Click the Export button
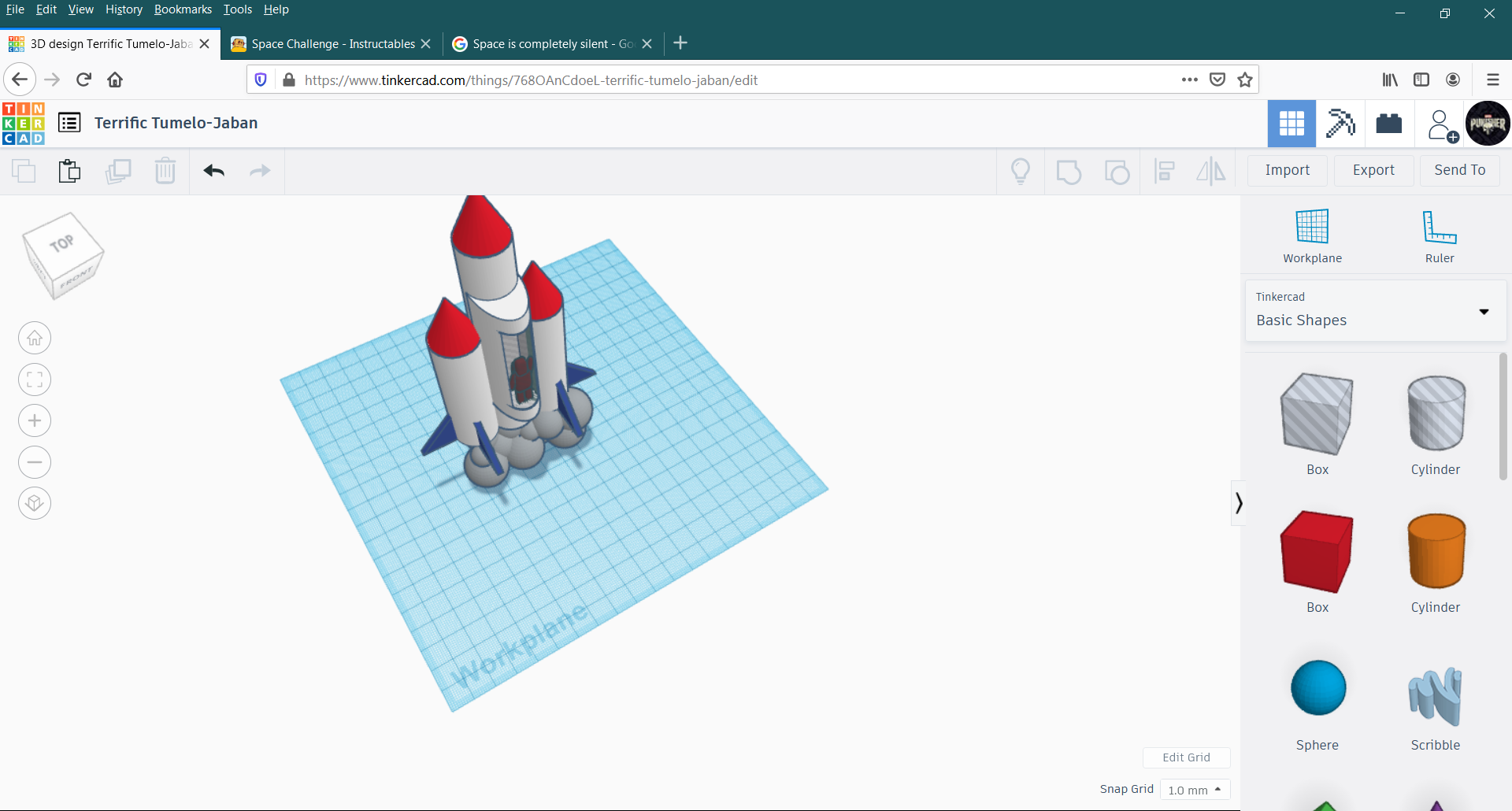 (1373, 170)
